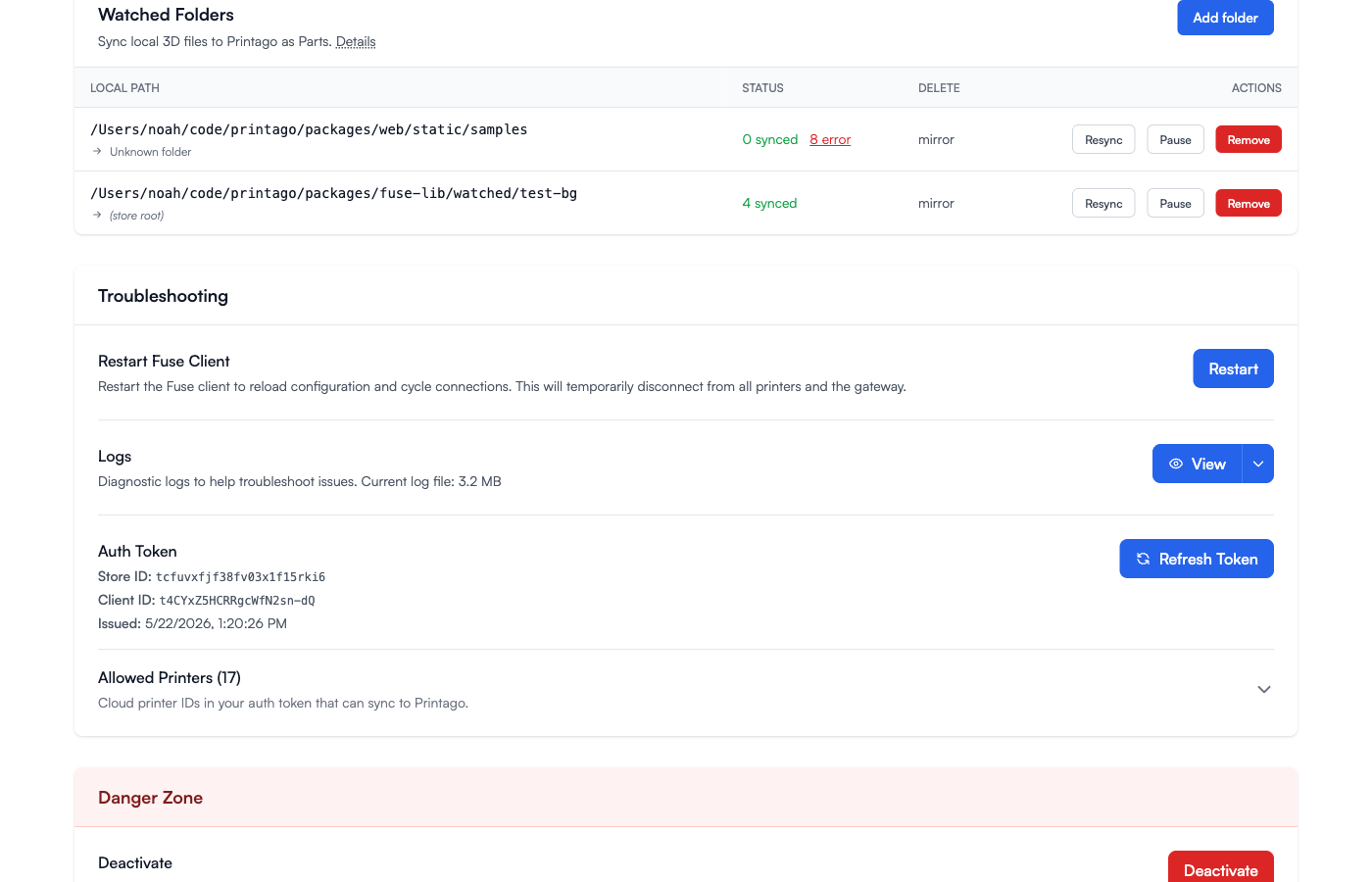Click the test-bg folder local path

(x=333, y=193)
